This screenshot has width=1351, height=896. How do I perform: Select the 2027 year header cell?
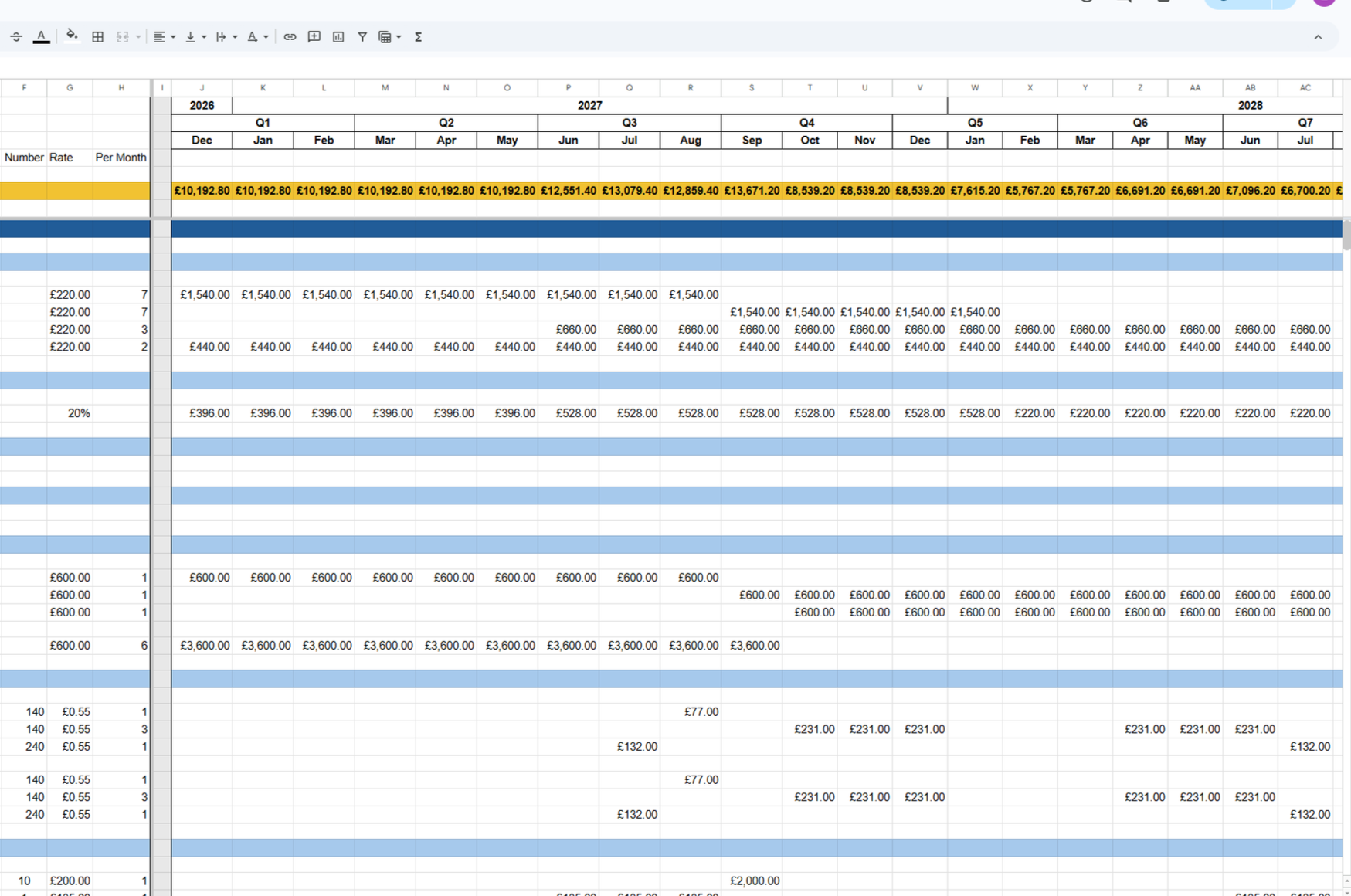pos(589,105)
